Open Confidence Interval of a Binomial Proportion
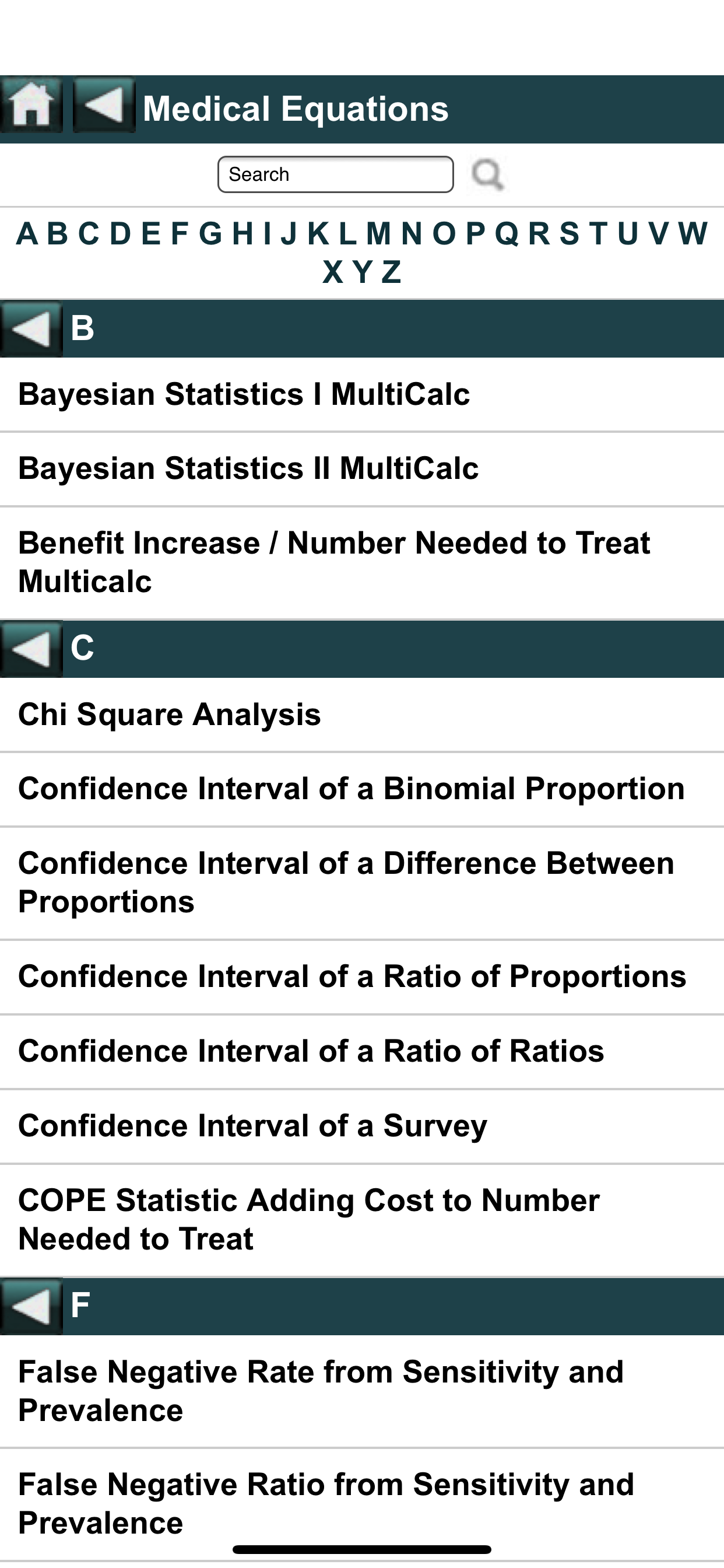The height and width of the screenshot is (1568, 724). coord(351,789)
